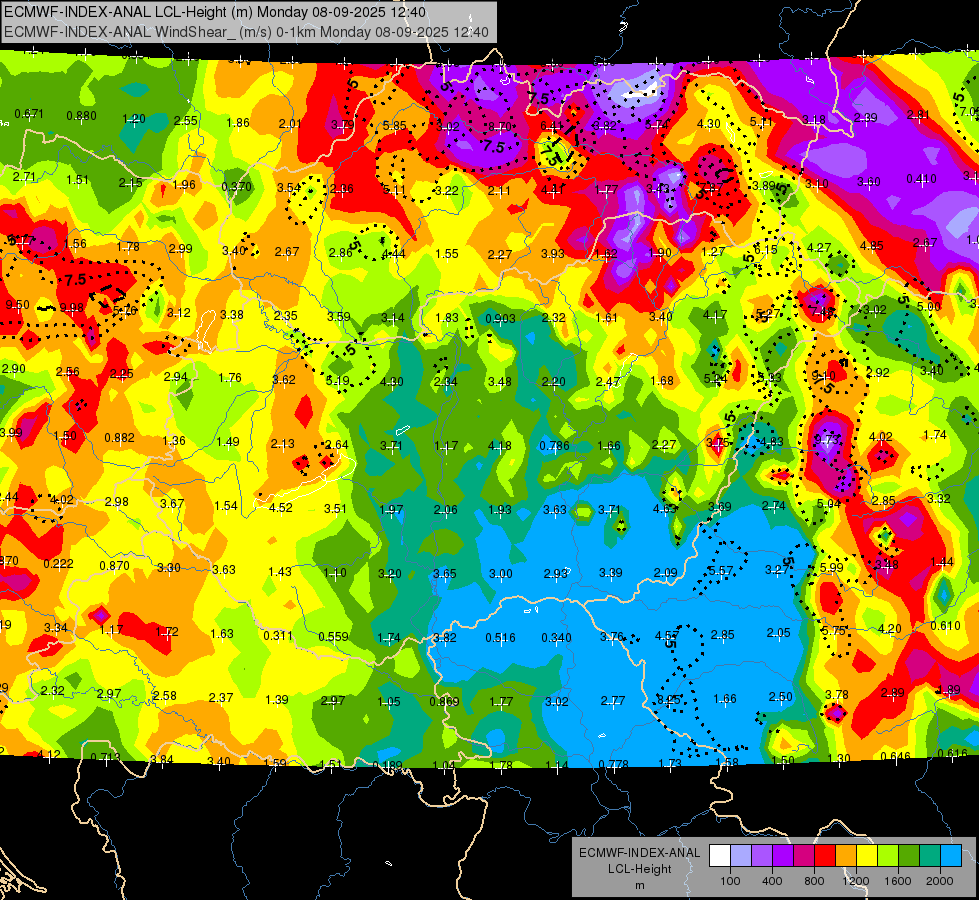Click the wind shear value 5.99

click(x=832, y=567)
